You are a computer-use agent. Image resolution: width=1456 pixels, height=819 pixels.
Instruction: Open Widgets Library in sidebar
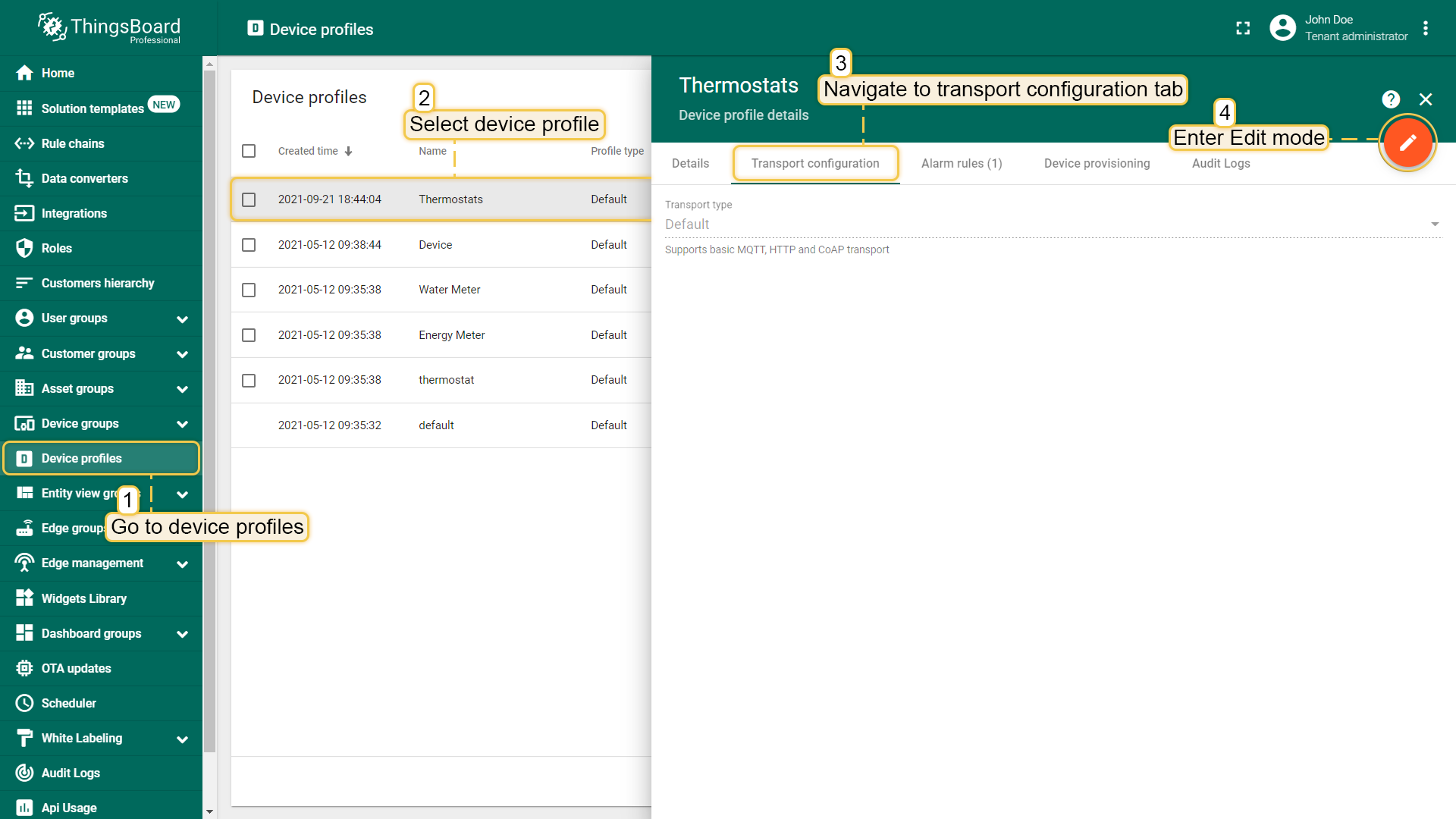pyautogui.click(x=83, y=598)
